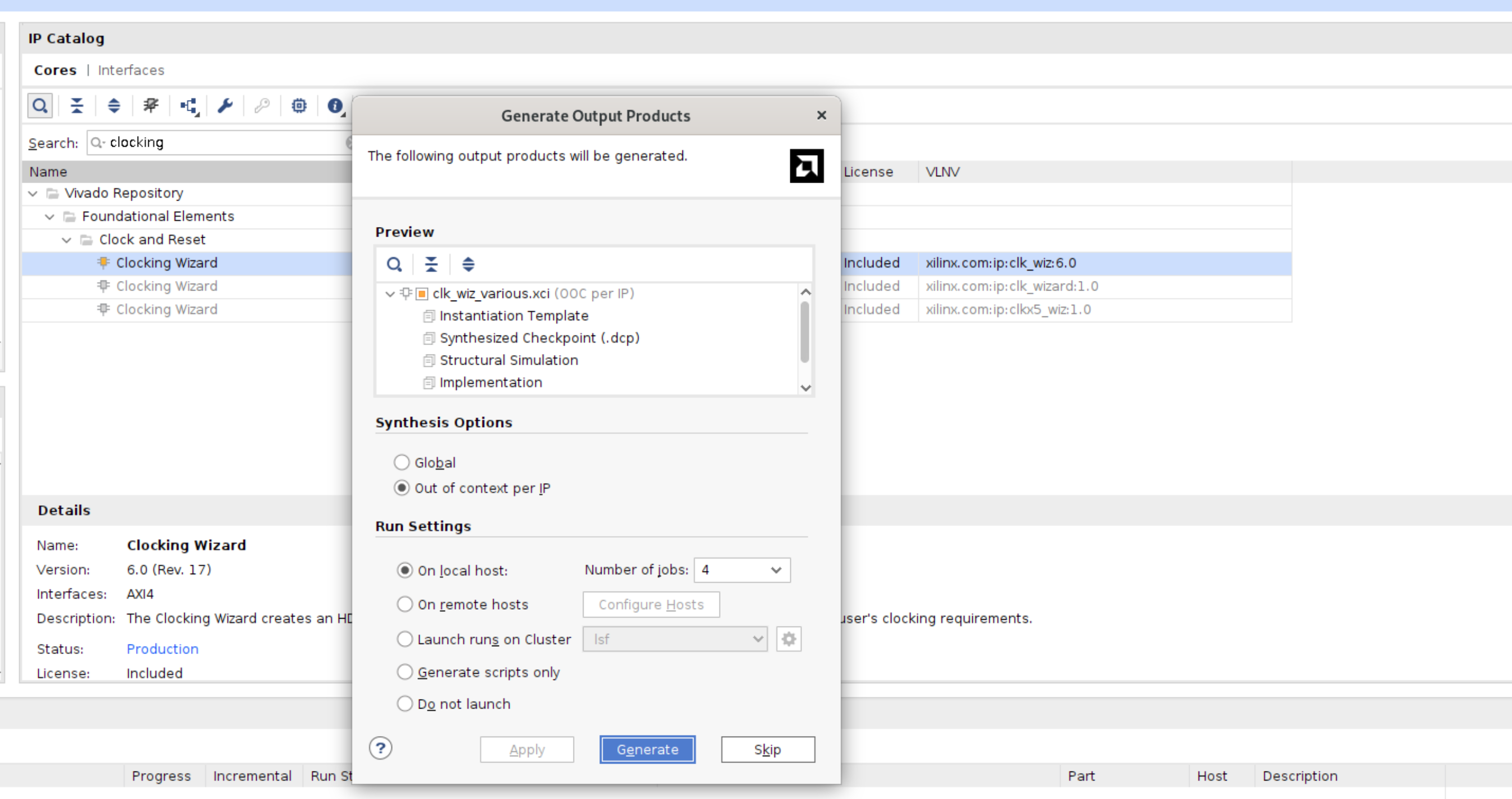
Task: Select On remote hosts radio button
Action: [x=405, y=604]
